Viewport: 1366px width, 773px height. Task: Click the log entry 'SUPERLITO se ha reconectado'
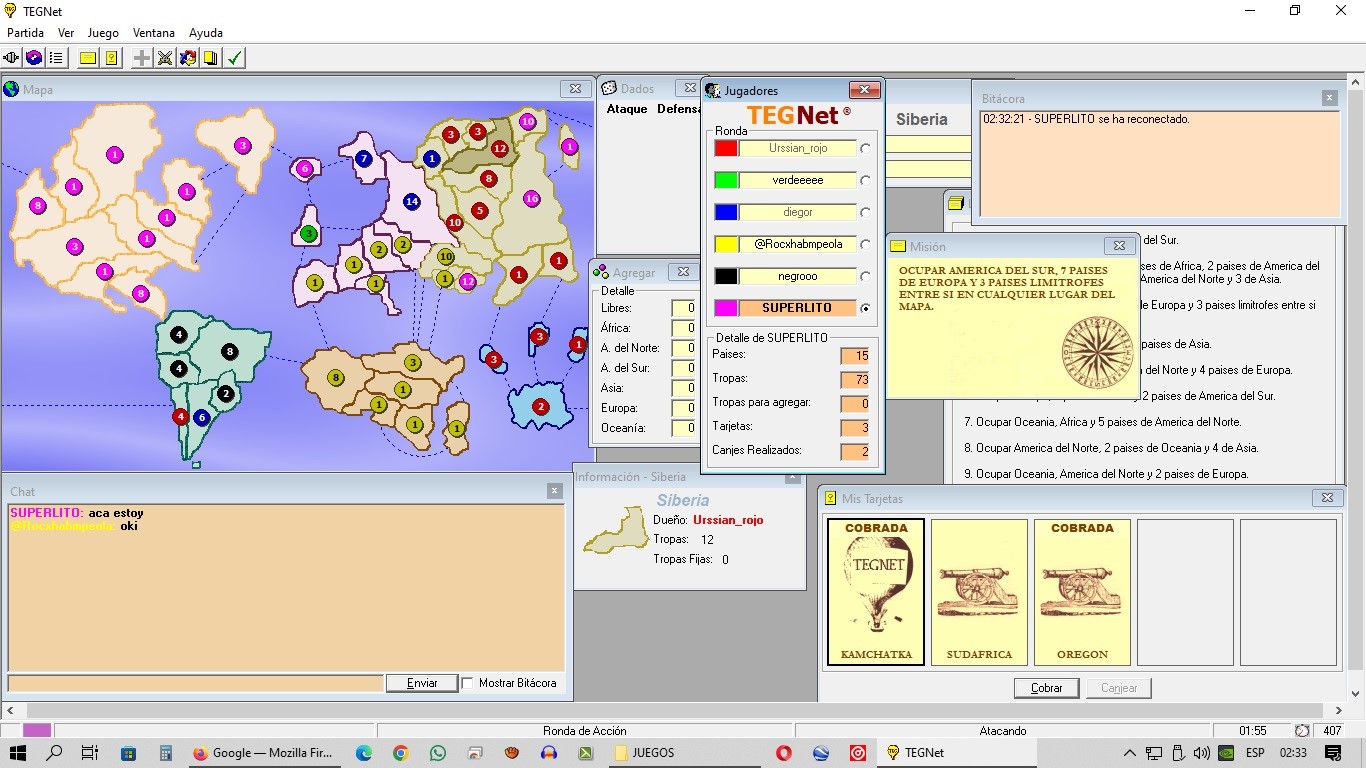coord(1086,119)
